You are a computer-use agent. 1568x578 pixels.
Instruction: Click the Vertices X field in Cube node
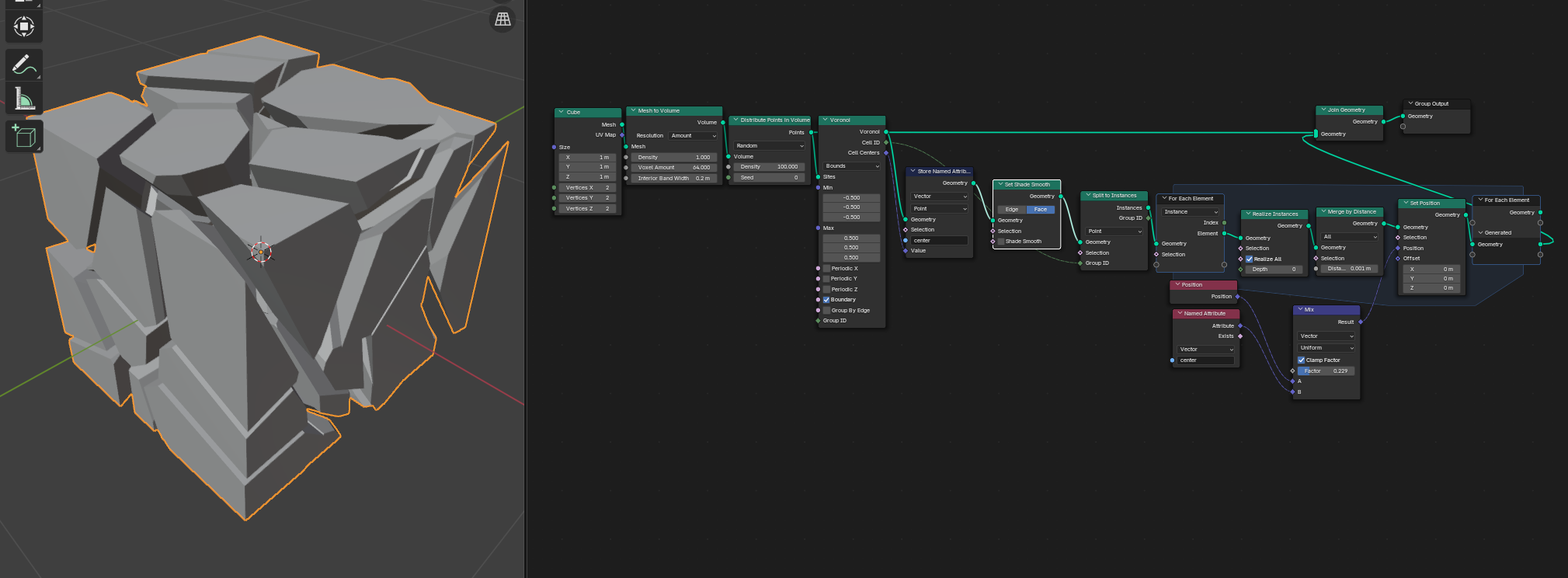(587, 188)
